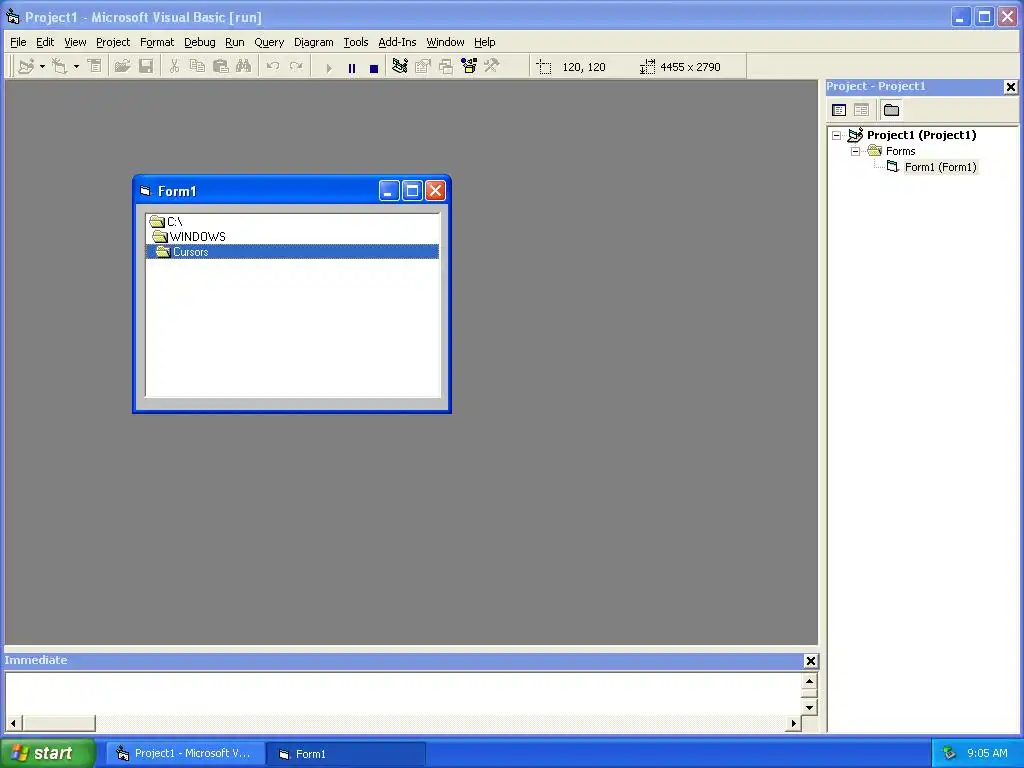Toggle Folders view in Project panel

tap(891, 110)
